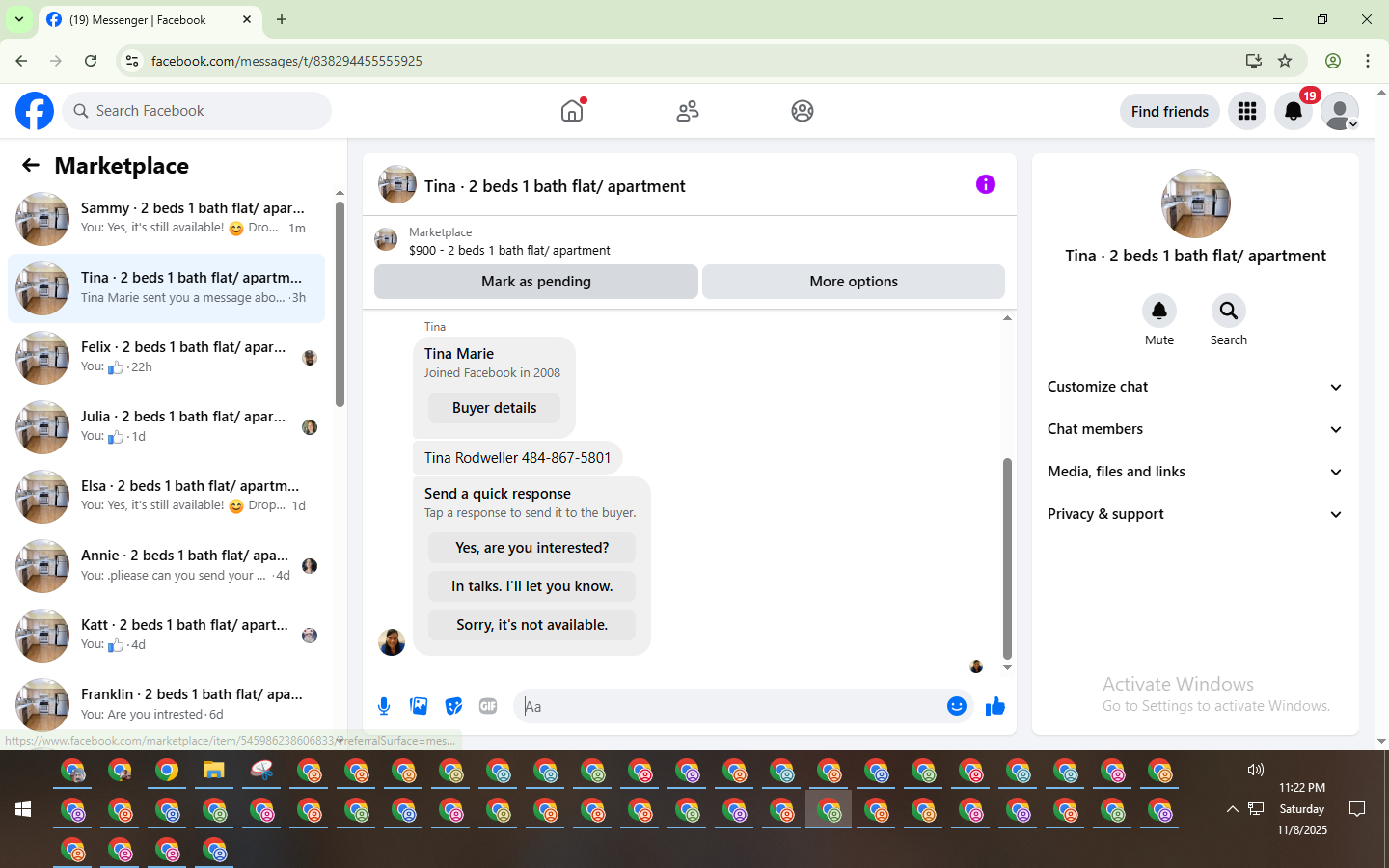Expand Privacy & support section
This screenshot has width=1389, height=868.
(1195, 514)
